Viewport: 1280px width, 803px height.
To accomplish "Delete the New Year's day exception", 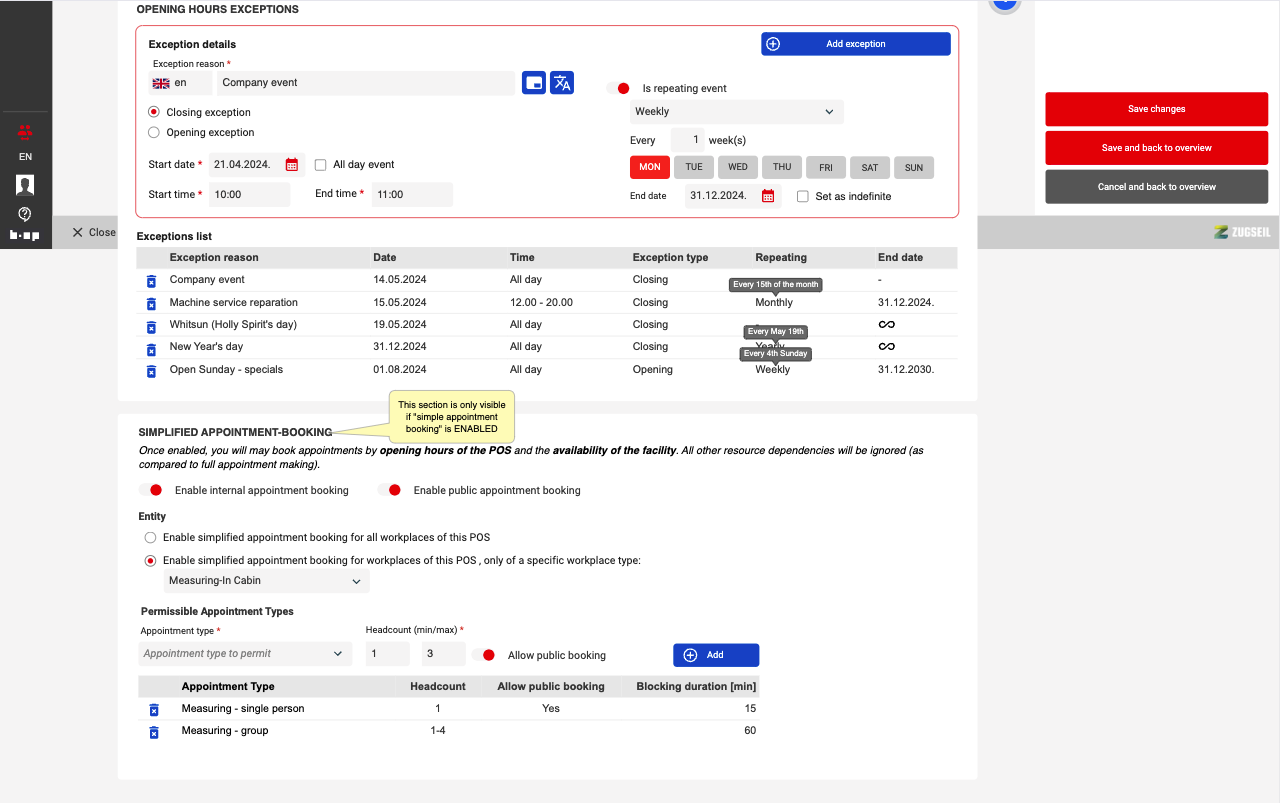I will pyautogui.click(x=151, y=349).
